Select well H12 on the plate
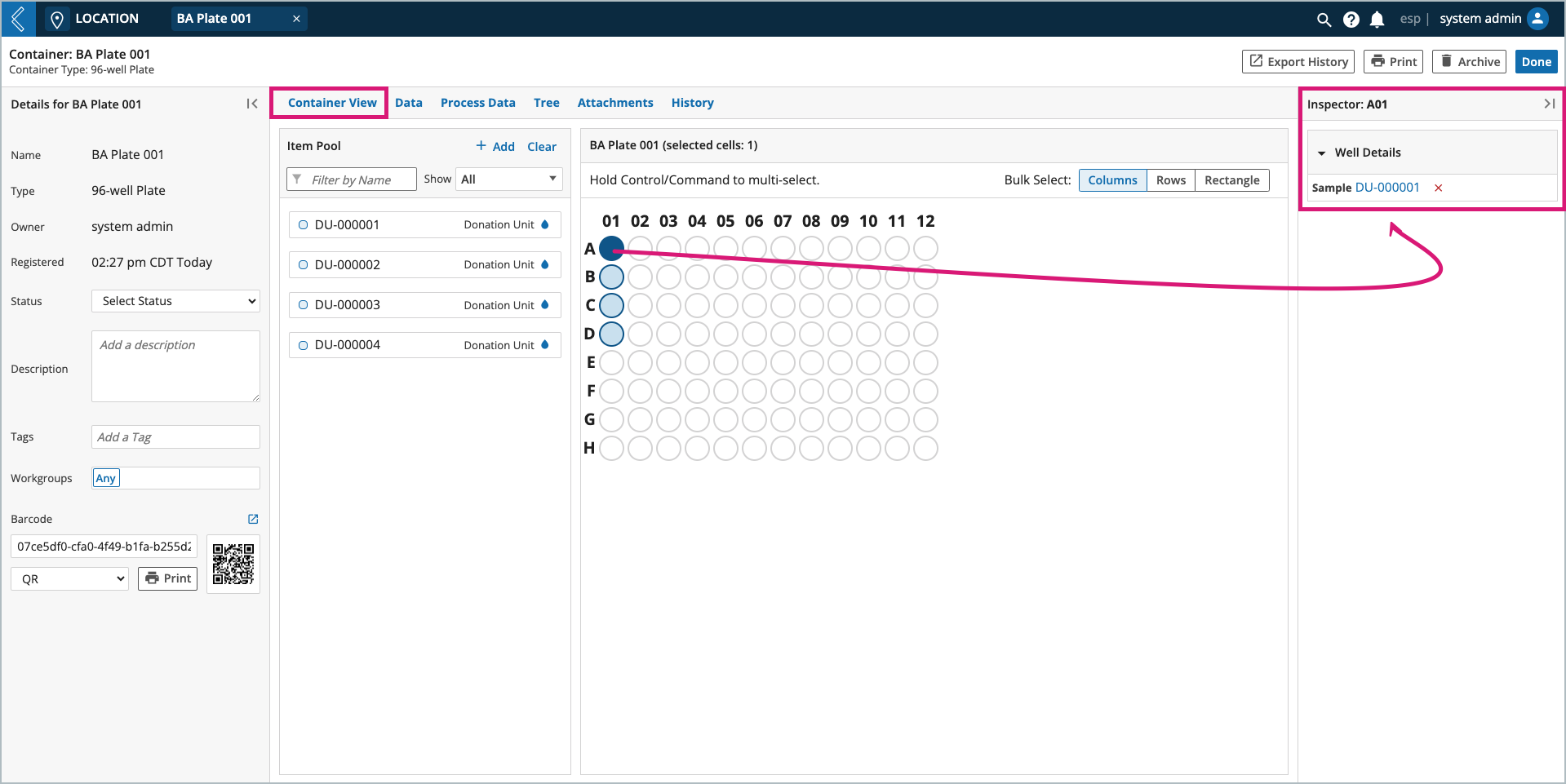This screenshot has width=1566, height=784. tap(925, 448)
